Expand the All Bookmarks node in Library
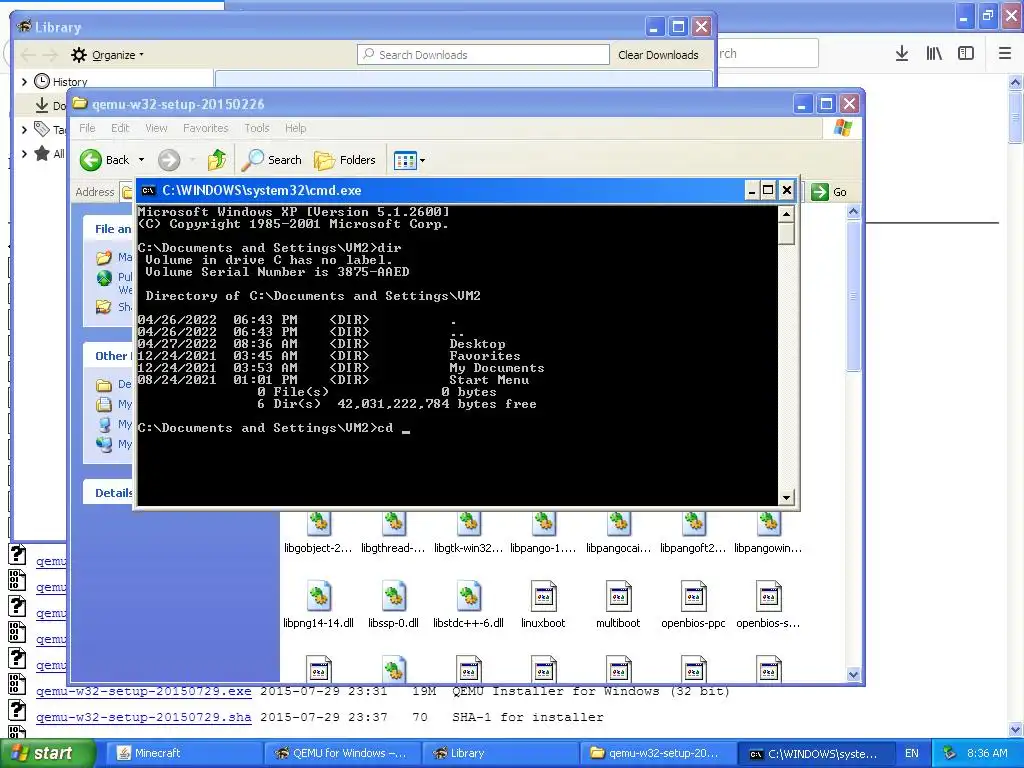 (x=24, y=154)
